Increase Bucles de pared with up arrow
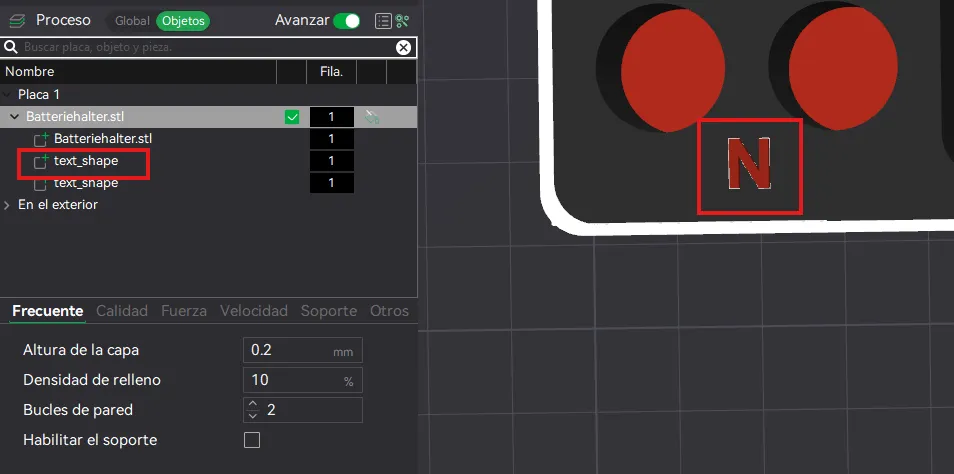 pyautogui.click(x=253, y=404)
